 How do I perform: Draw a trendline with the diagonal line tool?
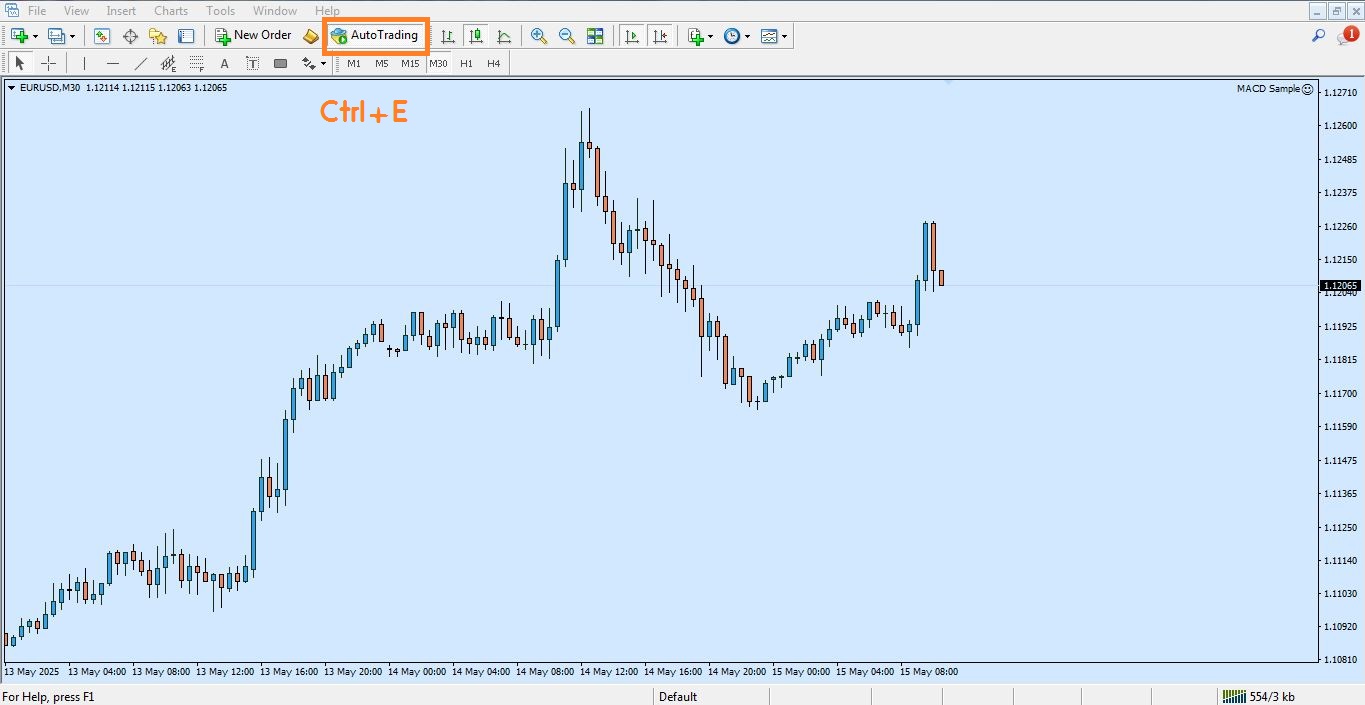pyautogui.click(x=141, y=64)
